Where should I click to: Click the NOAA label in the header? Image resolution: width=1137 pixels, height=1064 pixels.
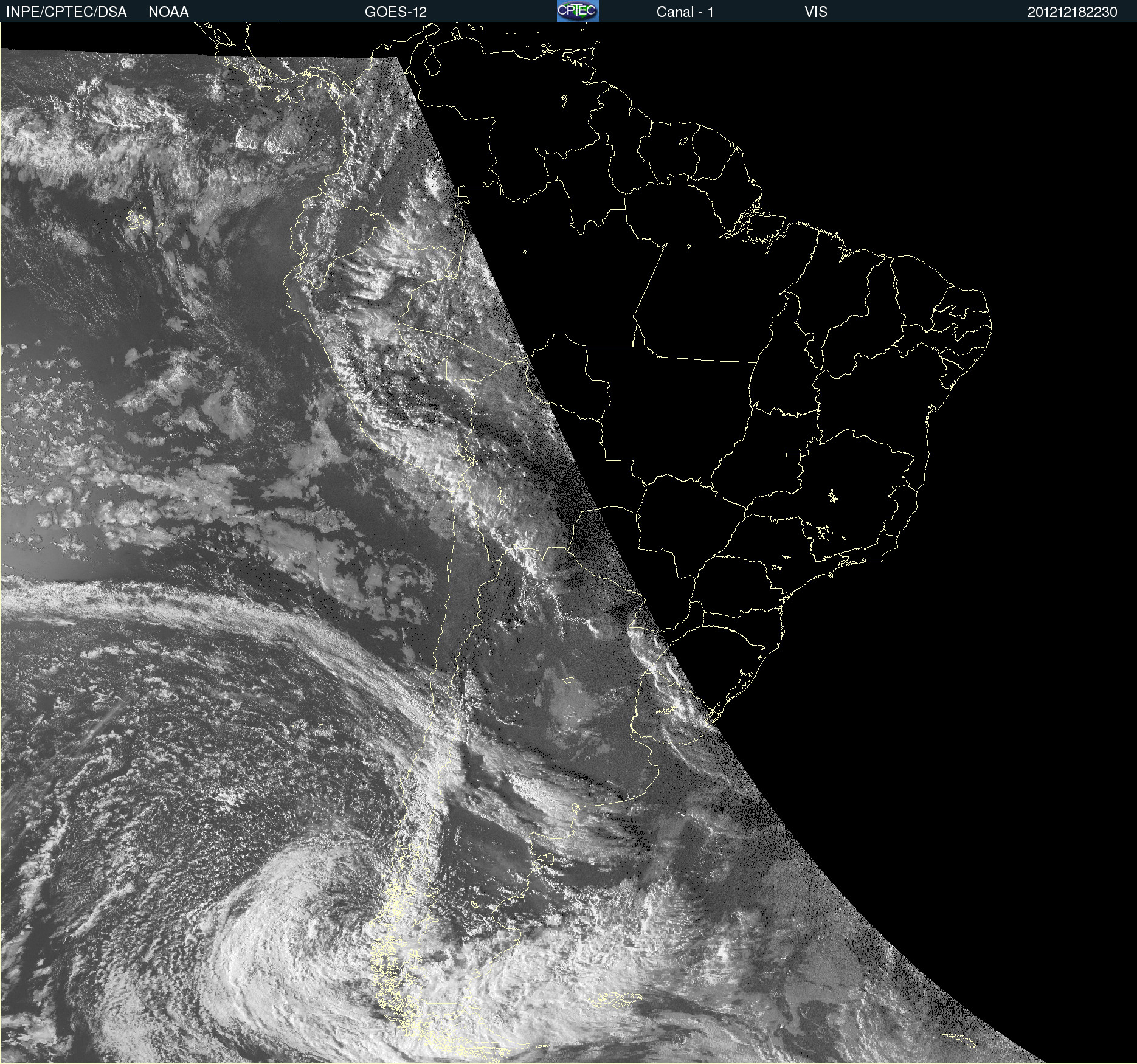coord(168,12)
